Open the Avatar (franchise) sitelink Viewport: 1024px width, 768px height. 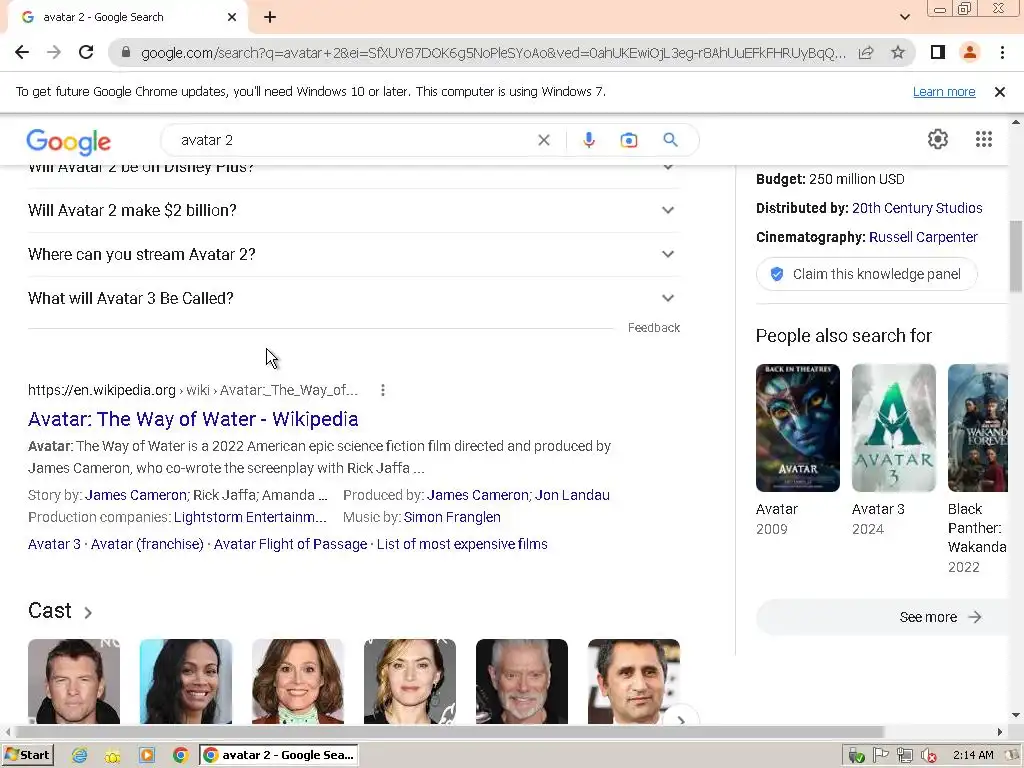(147, 544)
